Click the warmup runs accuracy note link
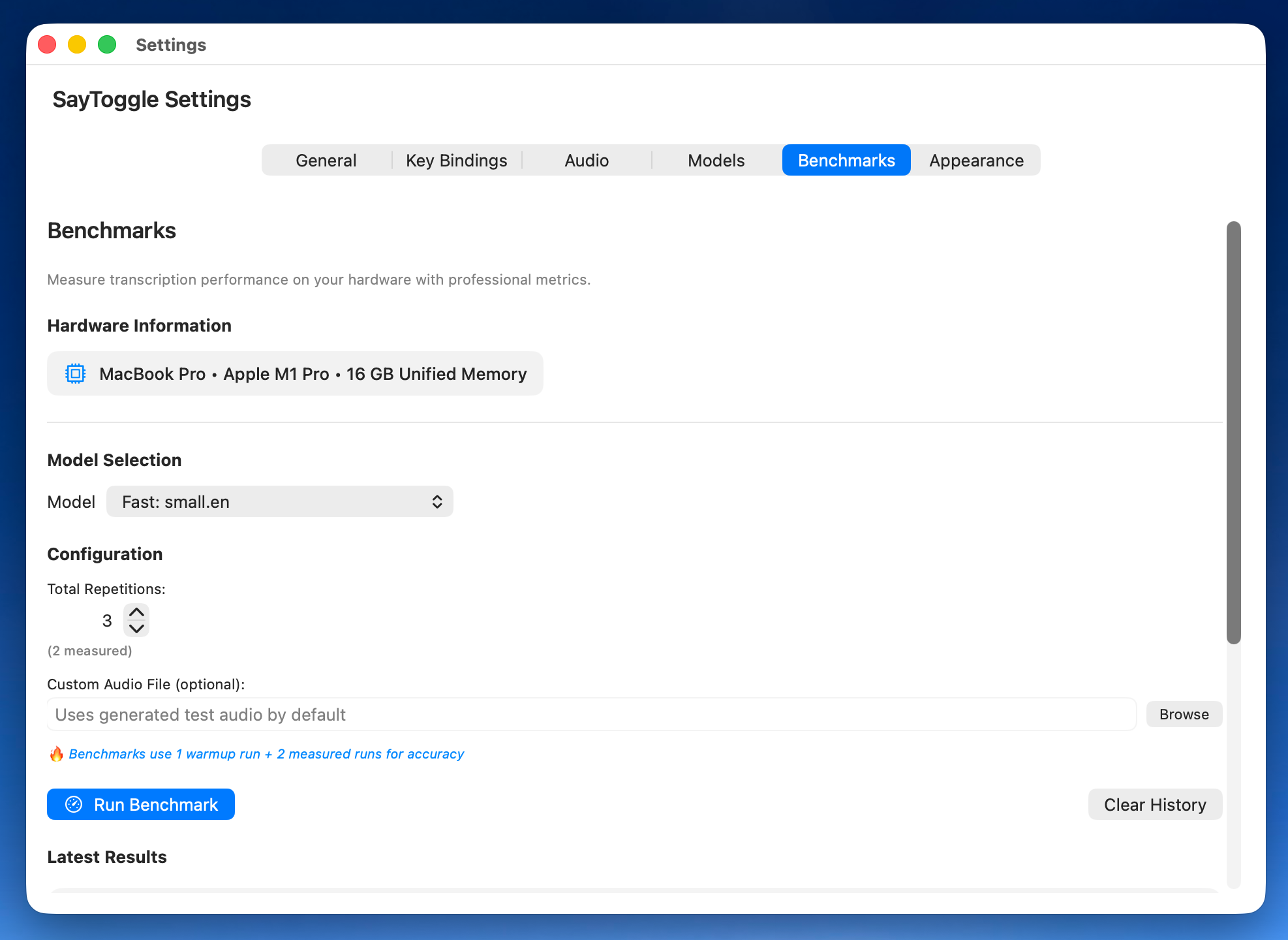 (266, 754)
